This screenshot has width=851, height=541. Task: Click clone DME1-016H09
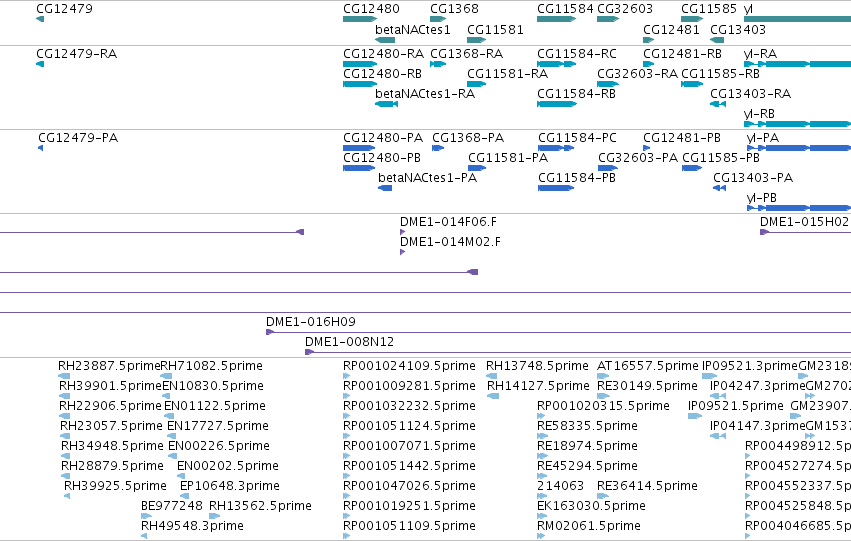[310, 322]
